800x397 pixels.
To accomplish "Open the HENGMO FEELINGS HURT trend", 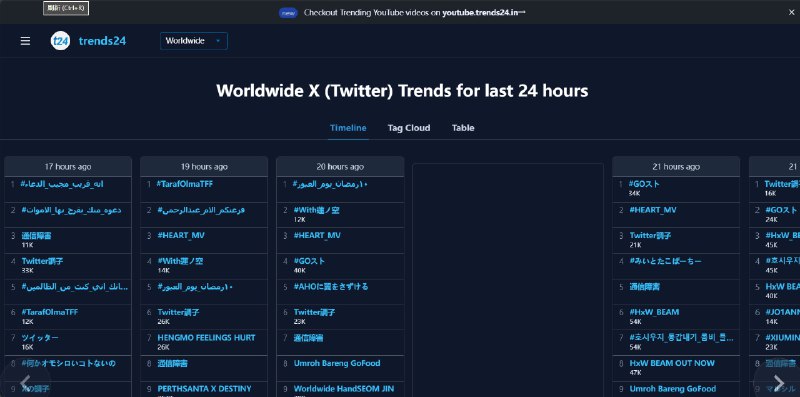I will [206, 337].
